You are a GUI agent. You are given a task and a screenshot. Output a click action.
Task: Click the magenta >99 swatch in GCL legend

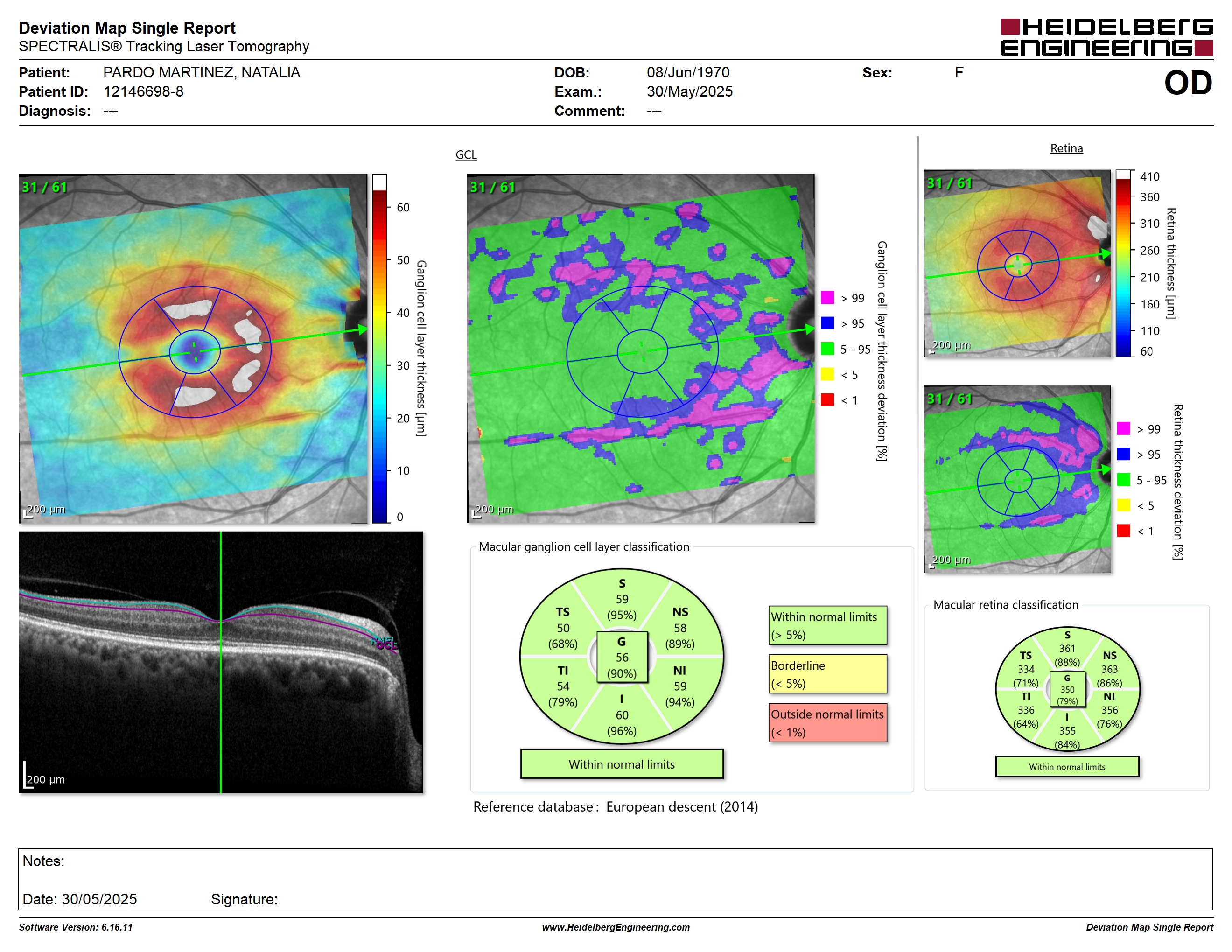click(x=827, y=298)
